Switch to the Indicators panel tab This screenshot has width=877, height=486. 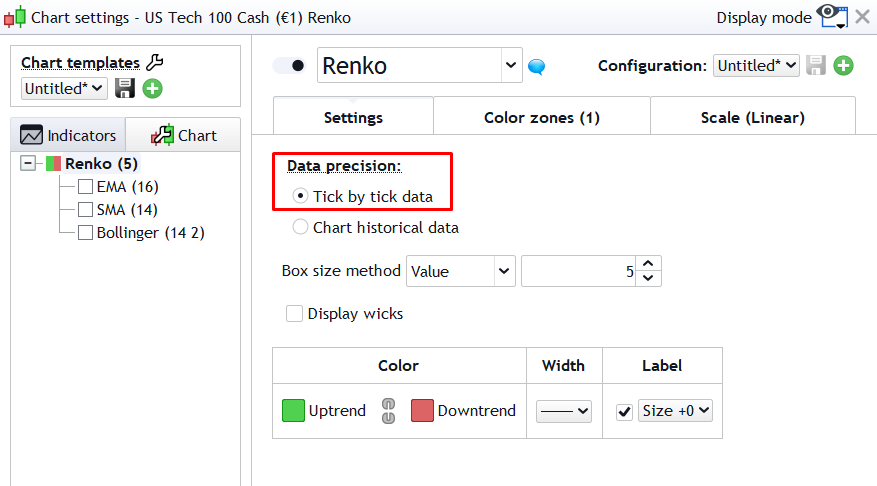coord(69,135)
